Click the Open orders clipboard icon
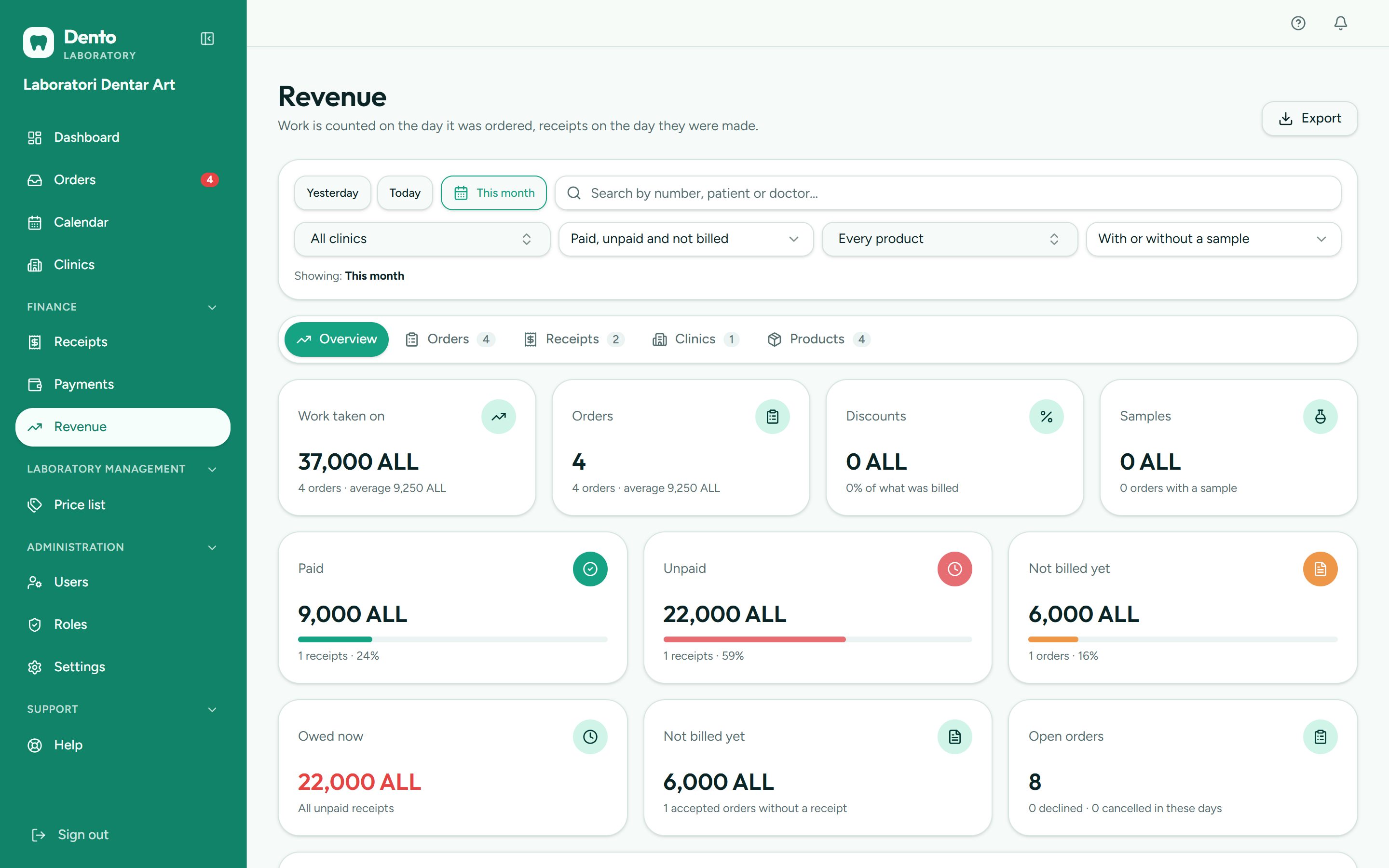This screenshot has width=1389, height=868. (1320, 736)
